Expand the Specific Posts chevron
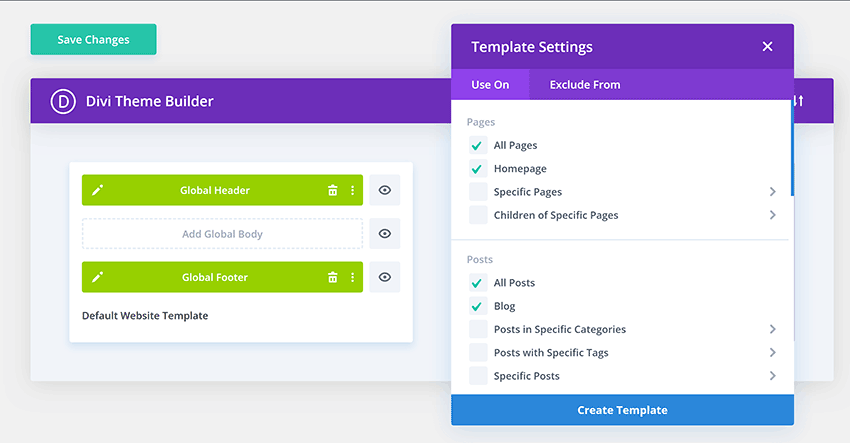The width and height of the screenshot is (850, 443). point(772,376)
